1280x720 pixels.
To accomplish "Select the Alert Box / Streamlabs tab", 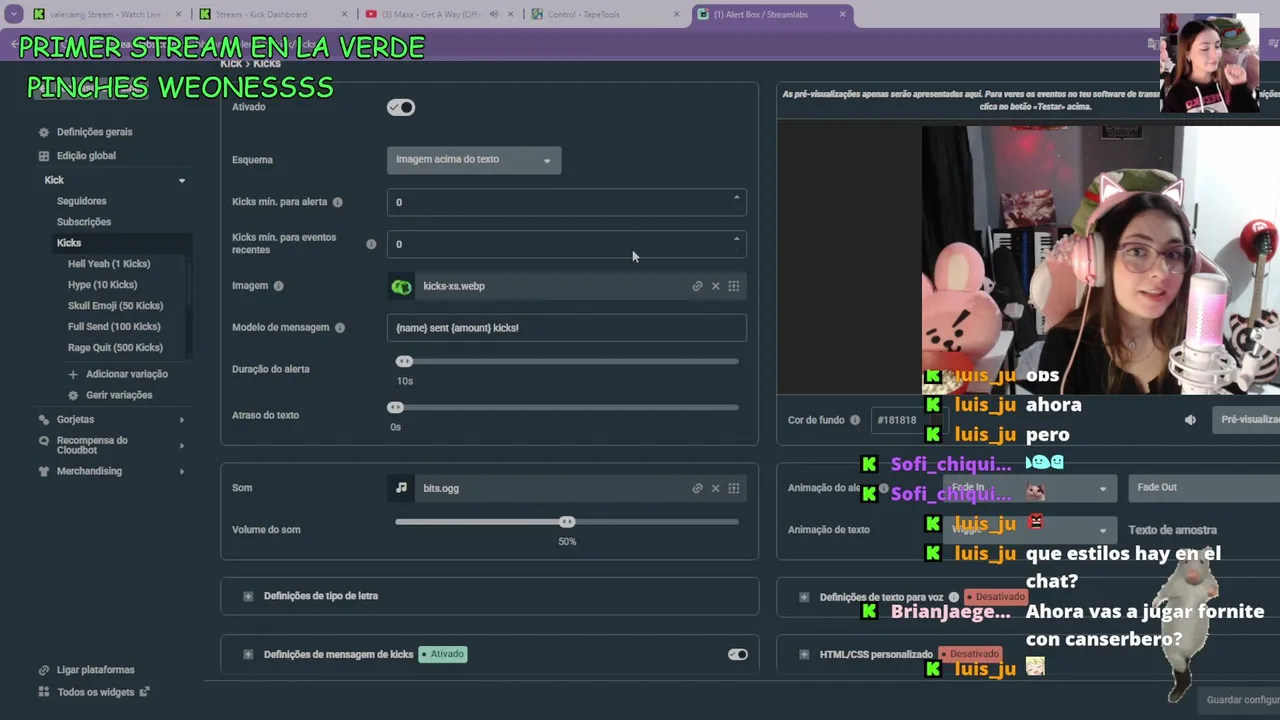I will [x=760, y=14].
